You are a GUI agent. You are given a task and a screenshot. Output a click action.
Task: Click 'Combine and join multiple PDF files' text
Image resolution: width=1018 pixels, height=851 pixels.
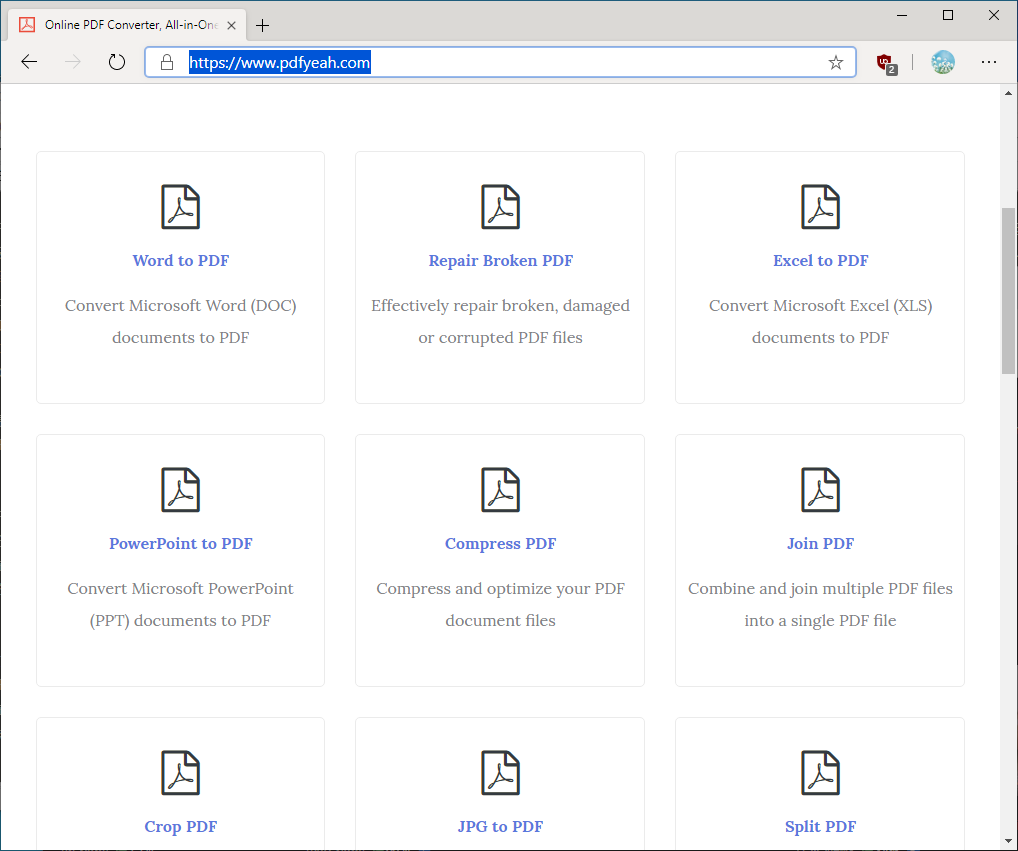tap(821, 589)
